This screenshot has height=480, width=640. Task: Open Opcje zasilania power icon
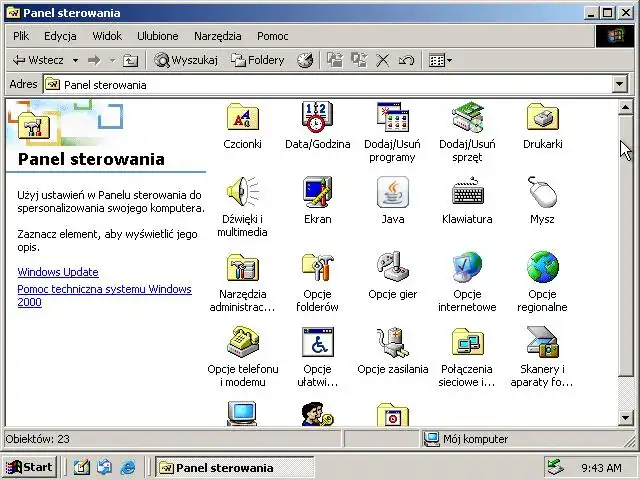coord(392,342)
